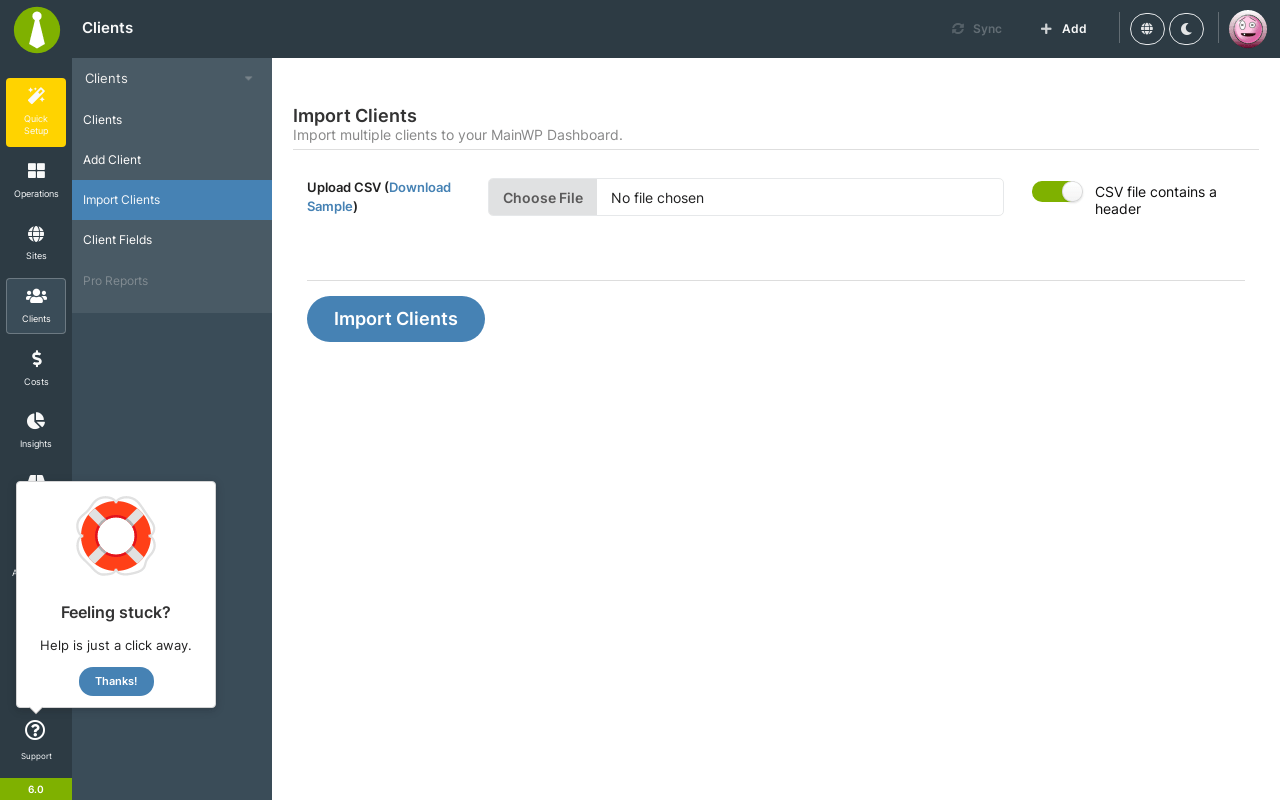Click the MainWP tie logo
The width and height of the screenshot is (1280, 800).
click(x=37, y=29)
